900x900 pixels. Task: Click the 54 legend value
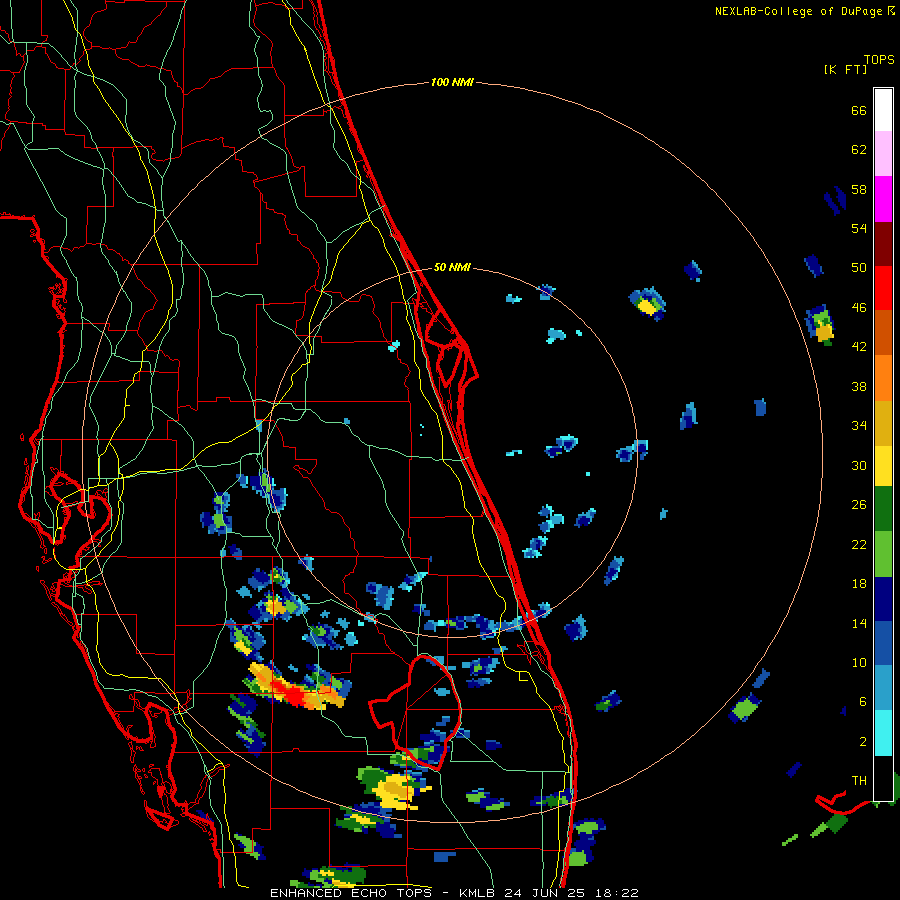(859, 228)
